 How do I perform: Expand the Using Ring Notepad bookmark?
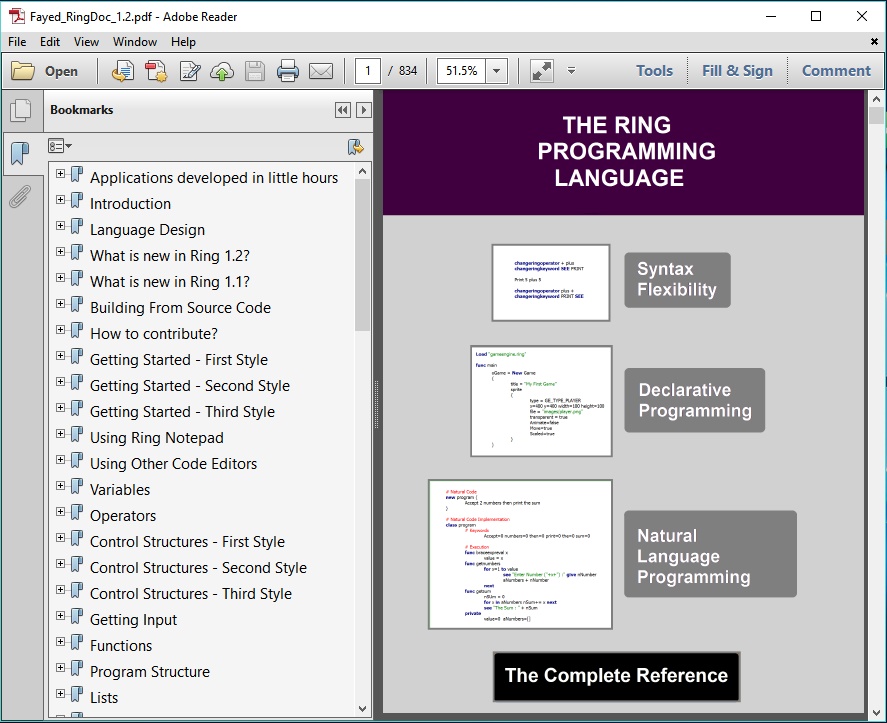[x=61, y=433]
